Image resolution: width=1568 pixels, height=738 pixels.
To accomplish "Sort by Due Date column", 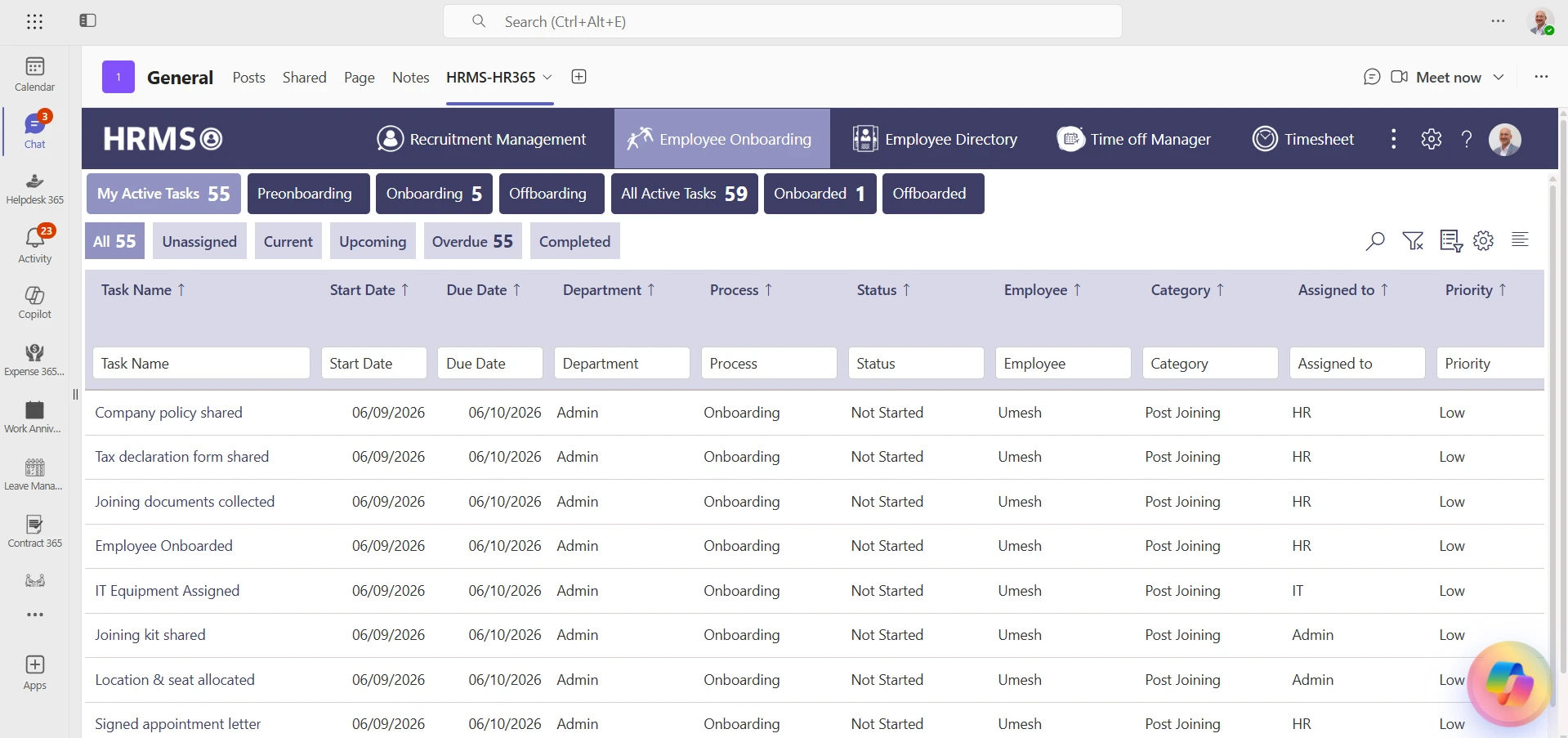I will coord(484,290).
